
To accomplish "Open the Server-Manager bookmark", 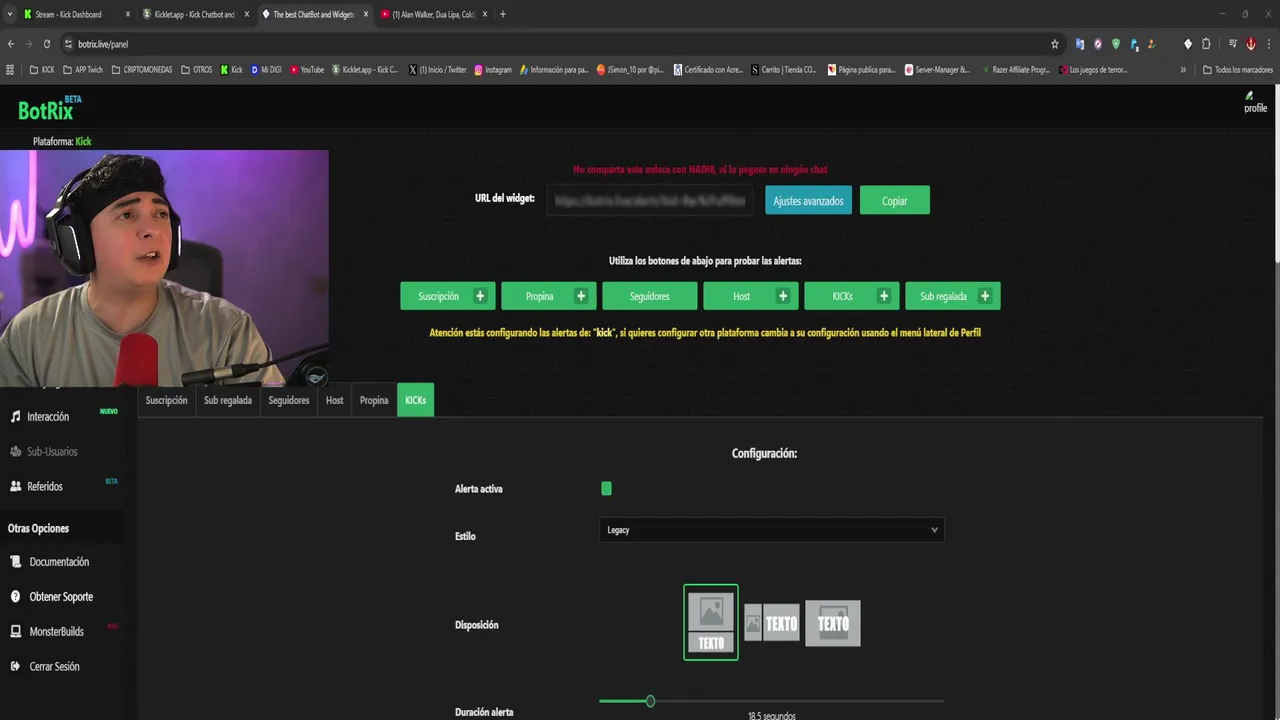I will pos(937,70).
